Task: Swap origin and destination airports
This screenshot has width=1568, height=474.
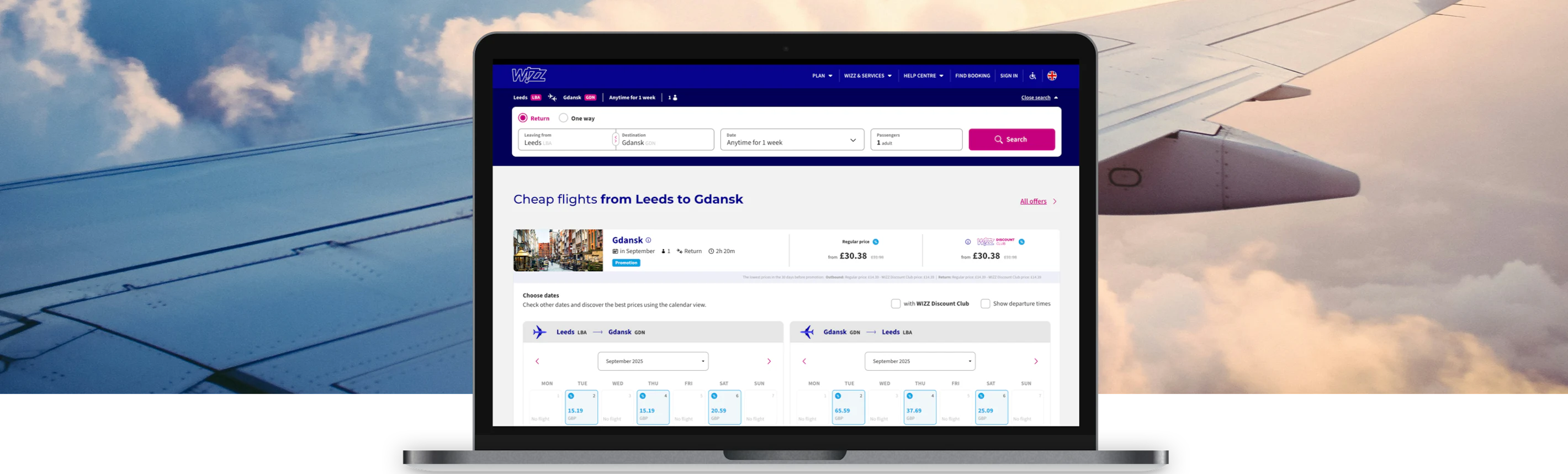Action: [x=616, y=140]
